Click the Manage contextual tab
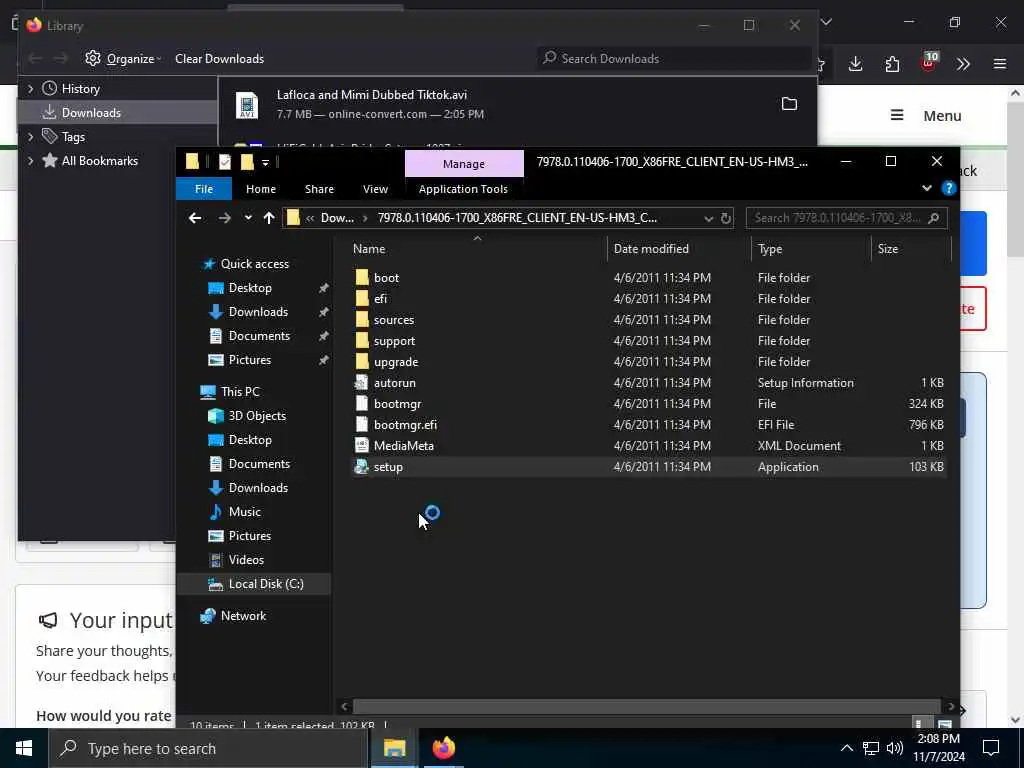 point(464,164)
